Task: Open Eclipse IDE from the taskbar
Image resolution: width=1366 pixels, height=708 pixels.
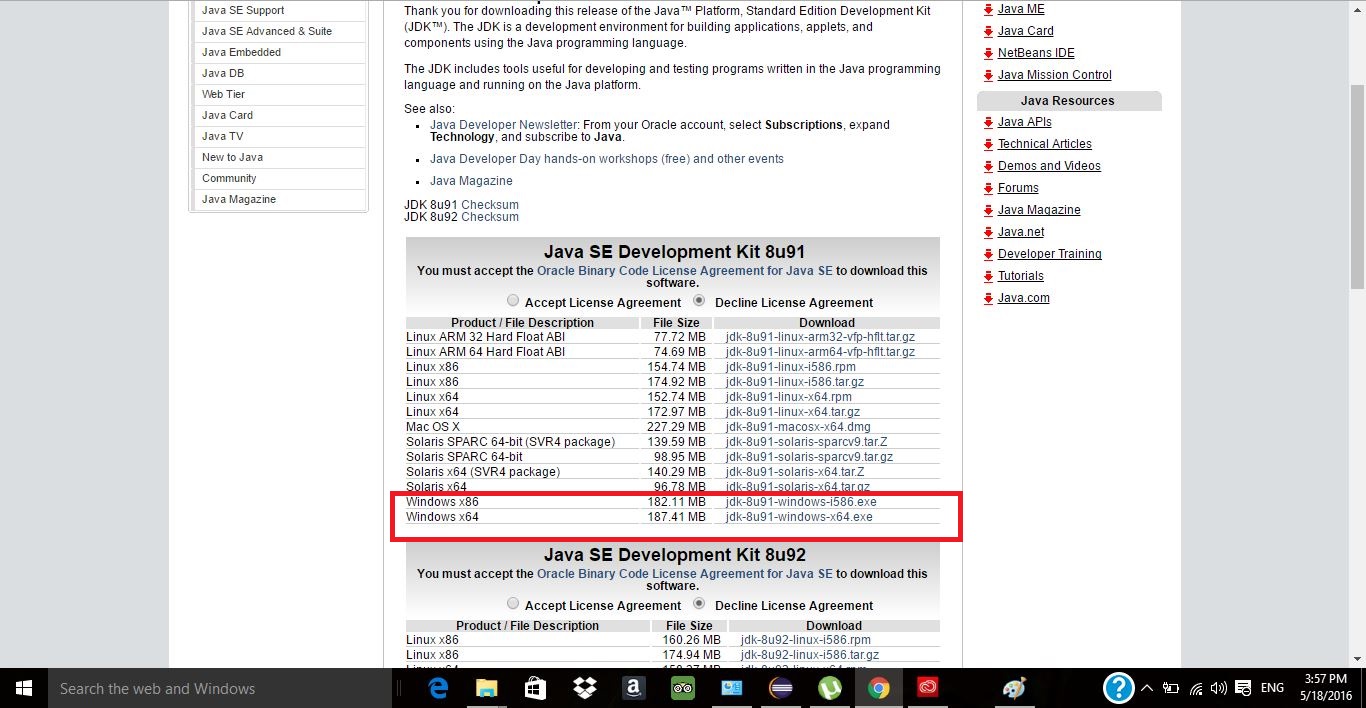Action: (x=780, y=688)
